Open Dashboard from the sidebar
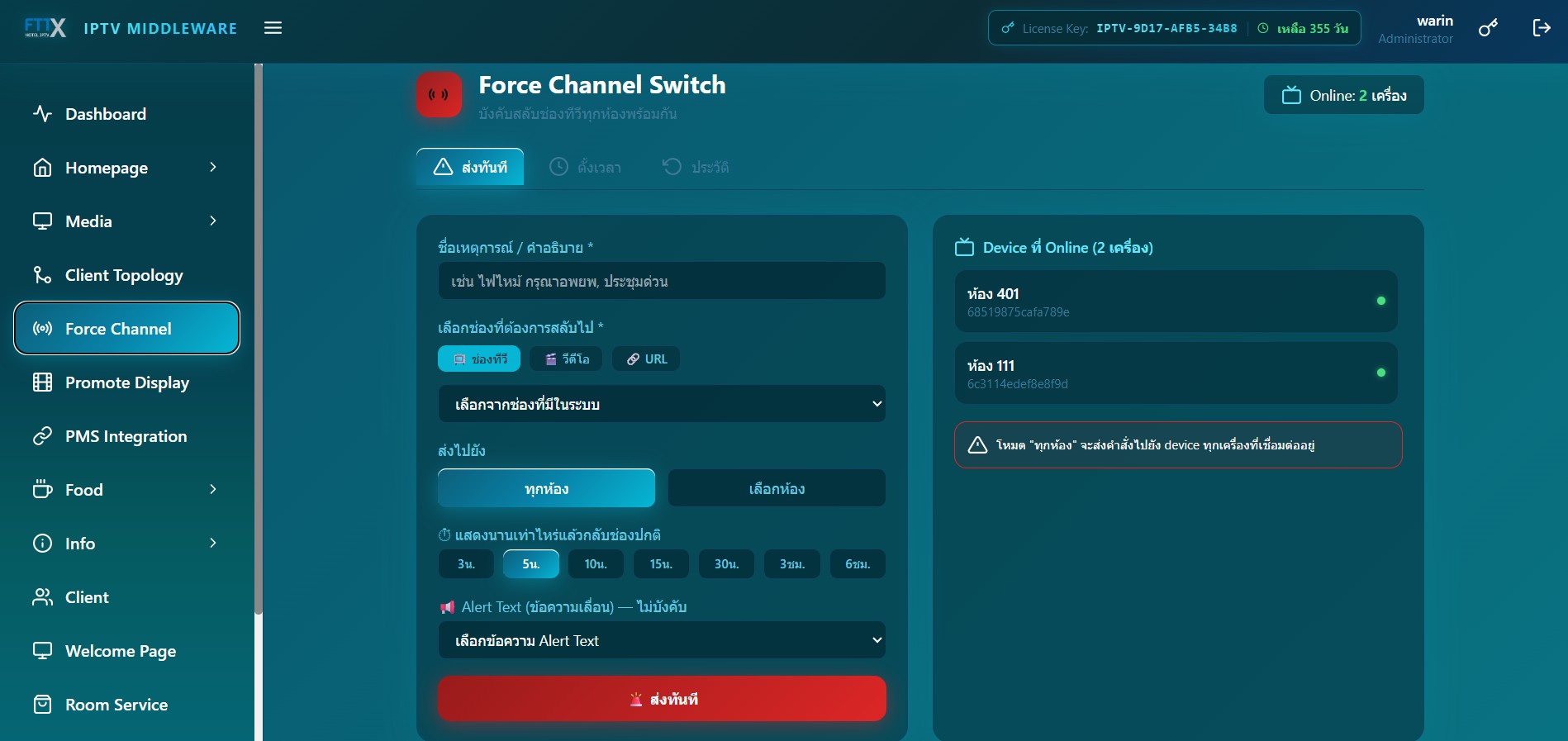 126,114
